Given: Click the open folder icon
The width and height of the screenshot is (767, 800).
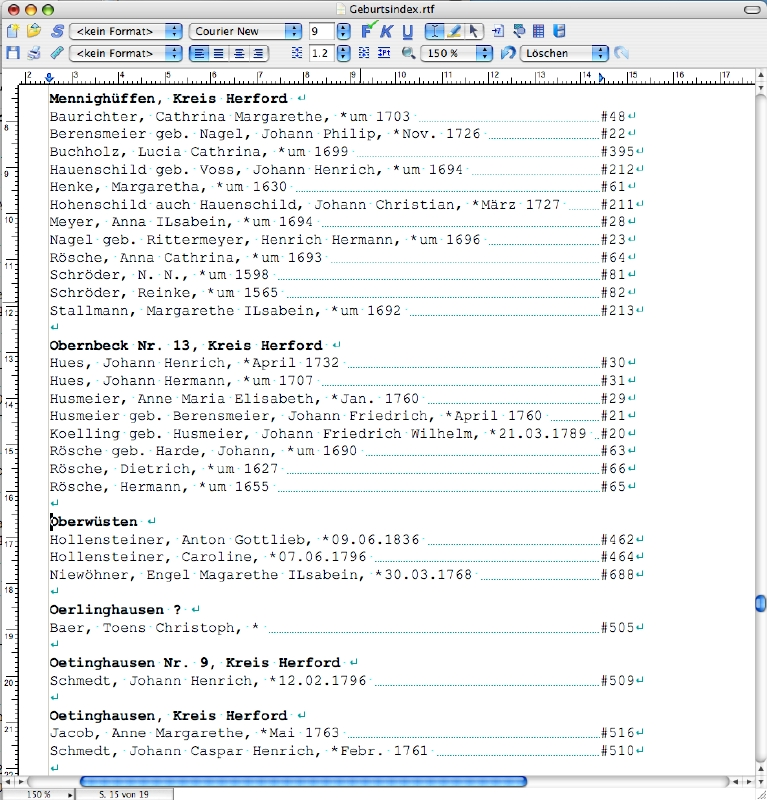Looking at the screenshot, I should tap(33, 31).
